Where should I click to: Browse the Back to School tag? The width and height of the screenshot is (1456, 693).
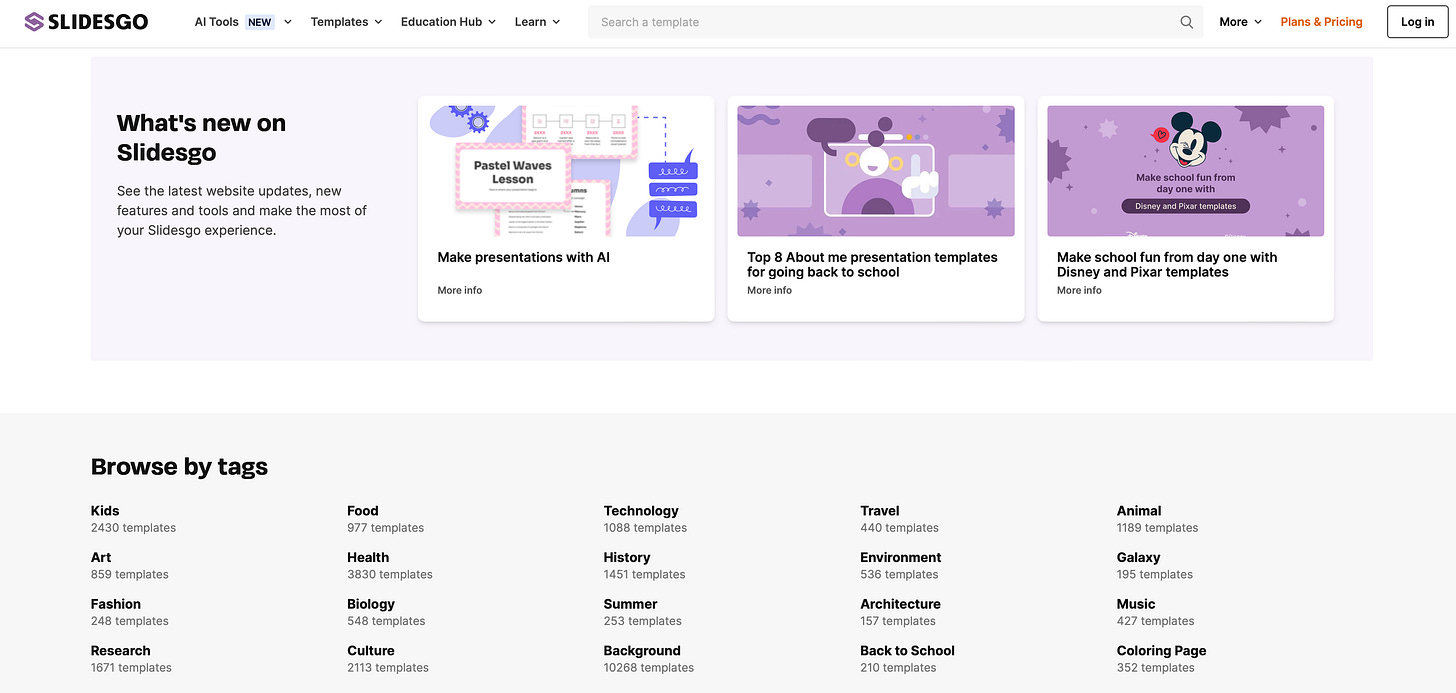[x=908, y=651]
